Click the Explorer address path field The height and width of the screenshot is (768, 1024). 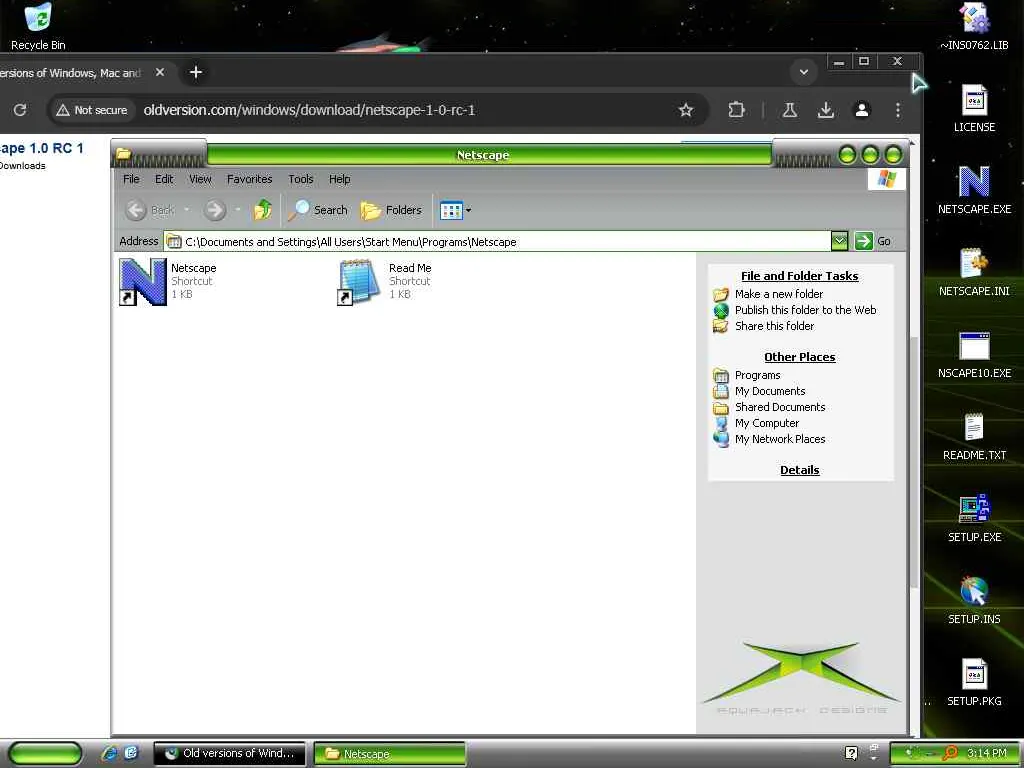498,242
